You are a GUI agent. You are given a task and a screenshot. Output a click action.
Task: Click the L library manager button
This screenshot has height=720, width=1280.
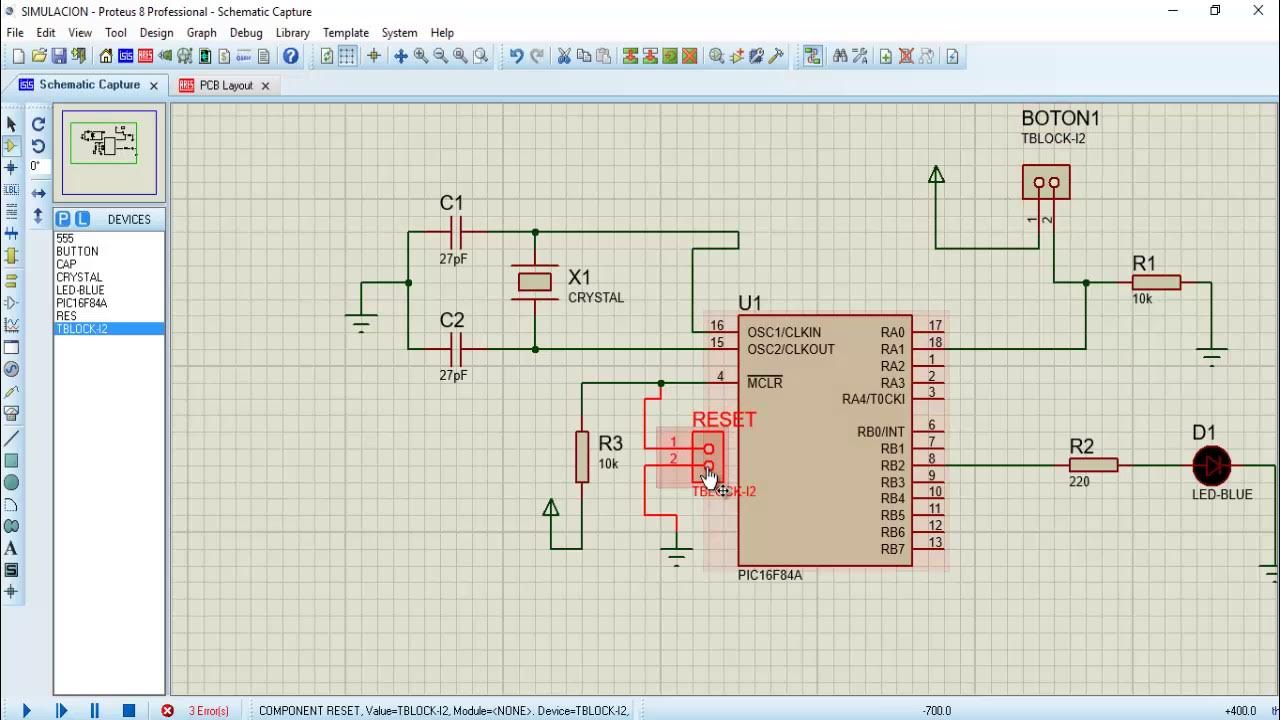tap(82, 219)
